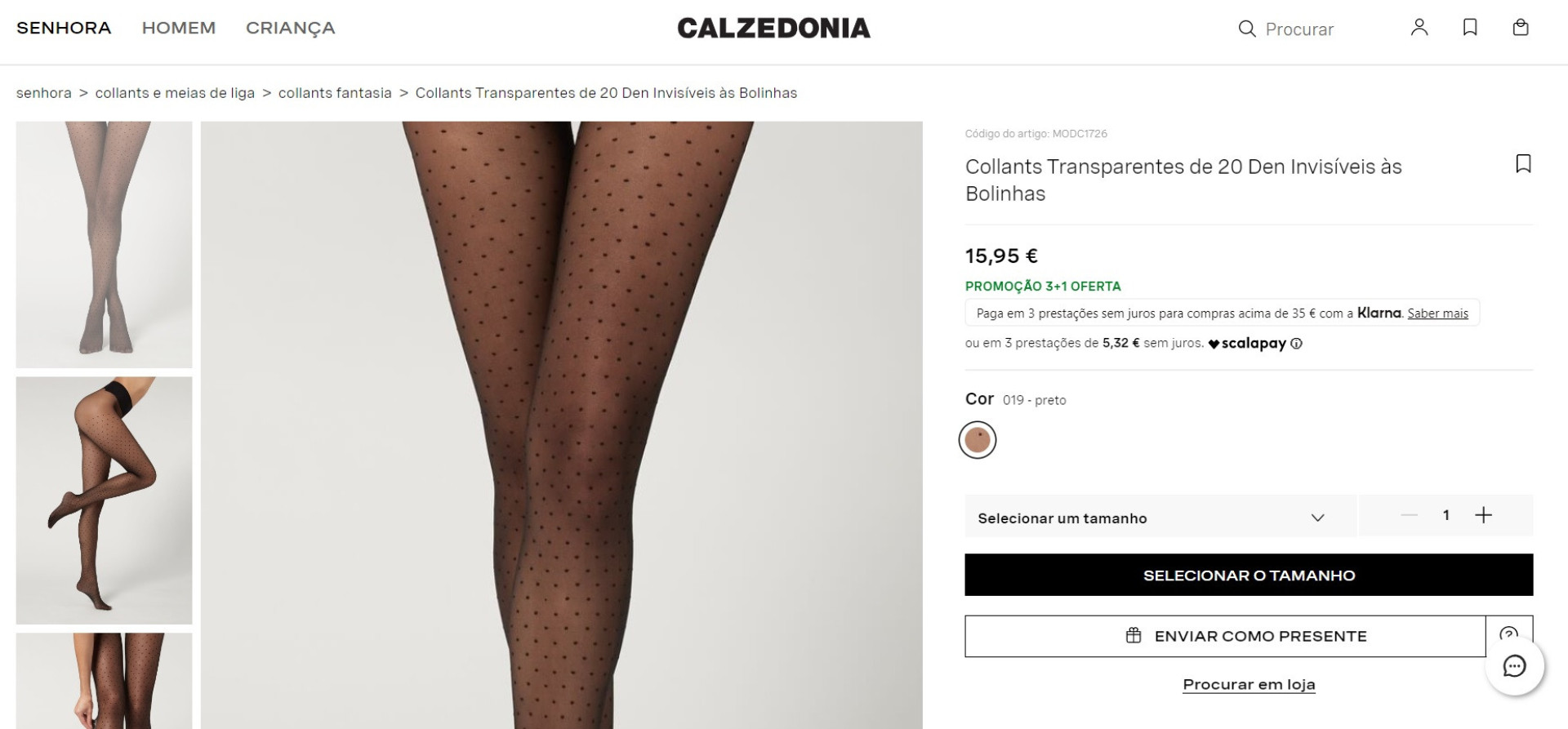This screenshot has width=1568, height=729.
Task: Click the gift icon on Enviar Como Presente
Action: tap(1134, 636)
